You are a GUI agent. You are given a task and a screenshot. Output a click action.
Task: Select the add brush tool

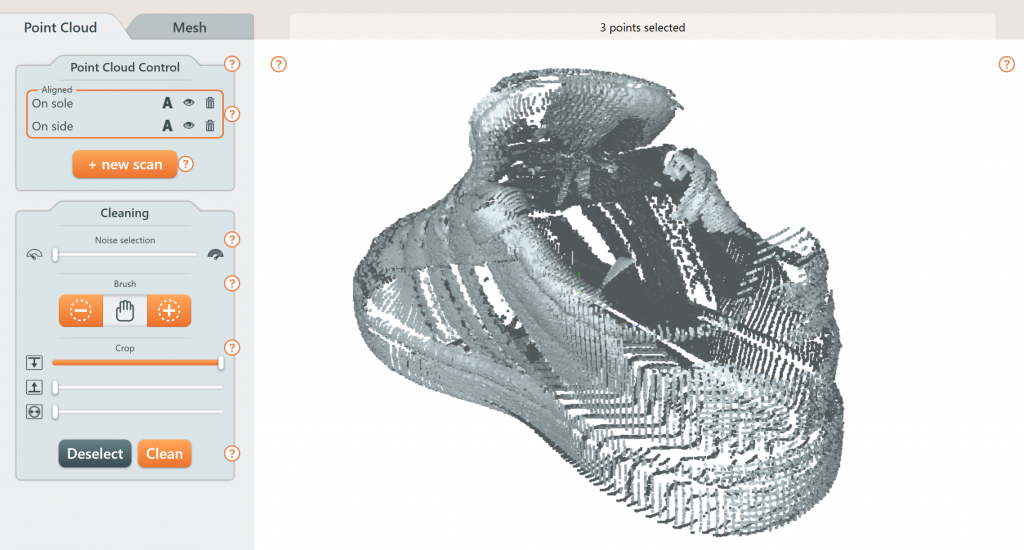point(169,311)
